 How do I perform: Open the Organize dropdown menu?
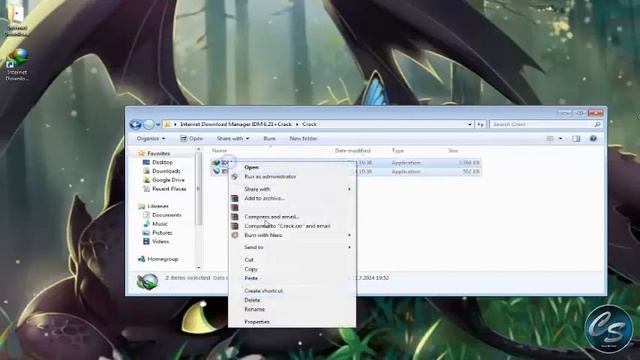point(151,139)
